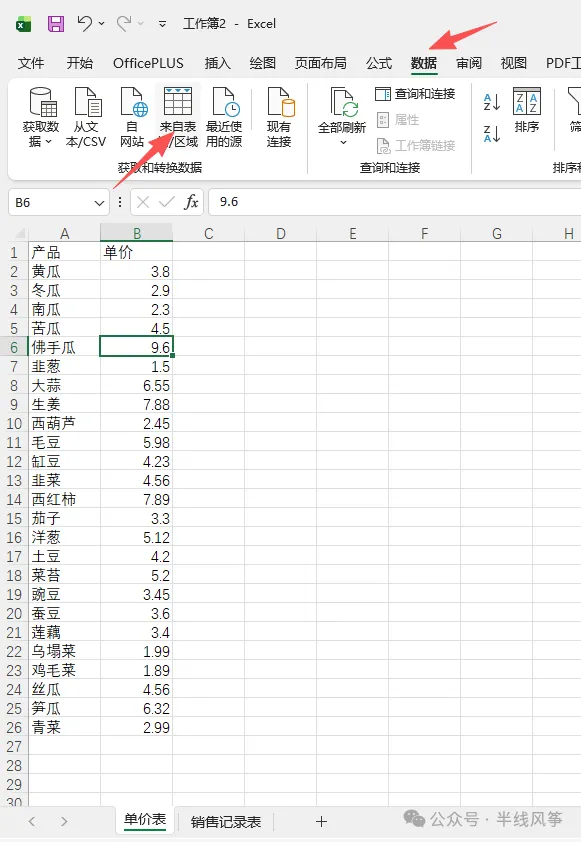The image size is (581, 842).
Task: Switch to the 页面布局 ribbon tab
Action: [321, 63]
